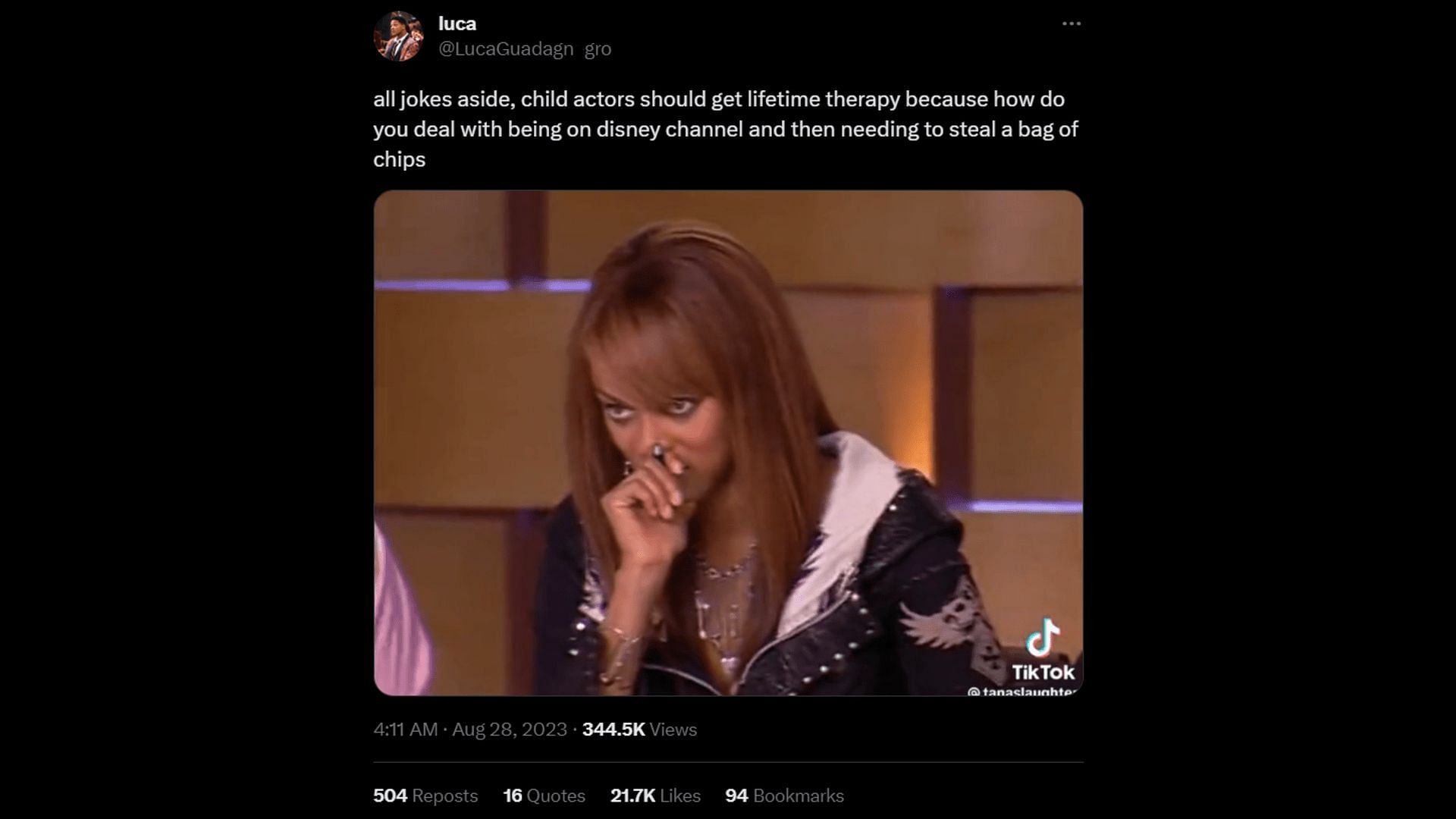Image resolution: width=1456 pixels, height=819 pixels.
Task: Open the three-dot more options menu
Action: [1071, 24]
